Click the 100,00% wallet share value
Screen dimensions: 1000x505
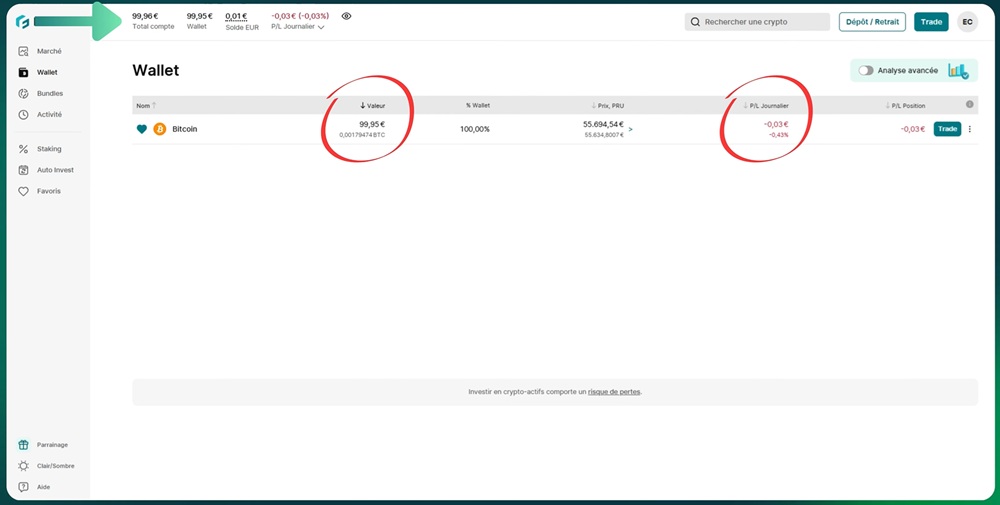474,129
